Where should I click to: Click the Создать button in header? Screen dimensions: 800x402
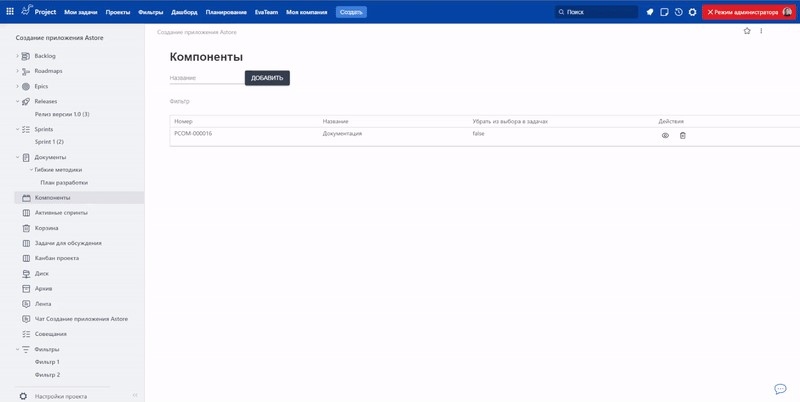point(351,12)
